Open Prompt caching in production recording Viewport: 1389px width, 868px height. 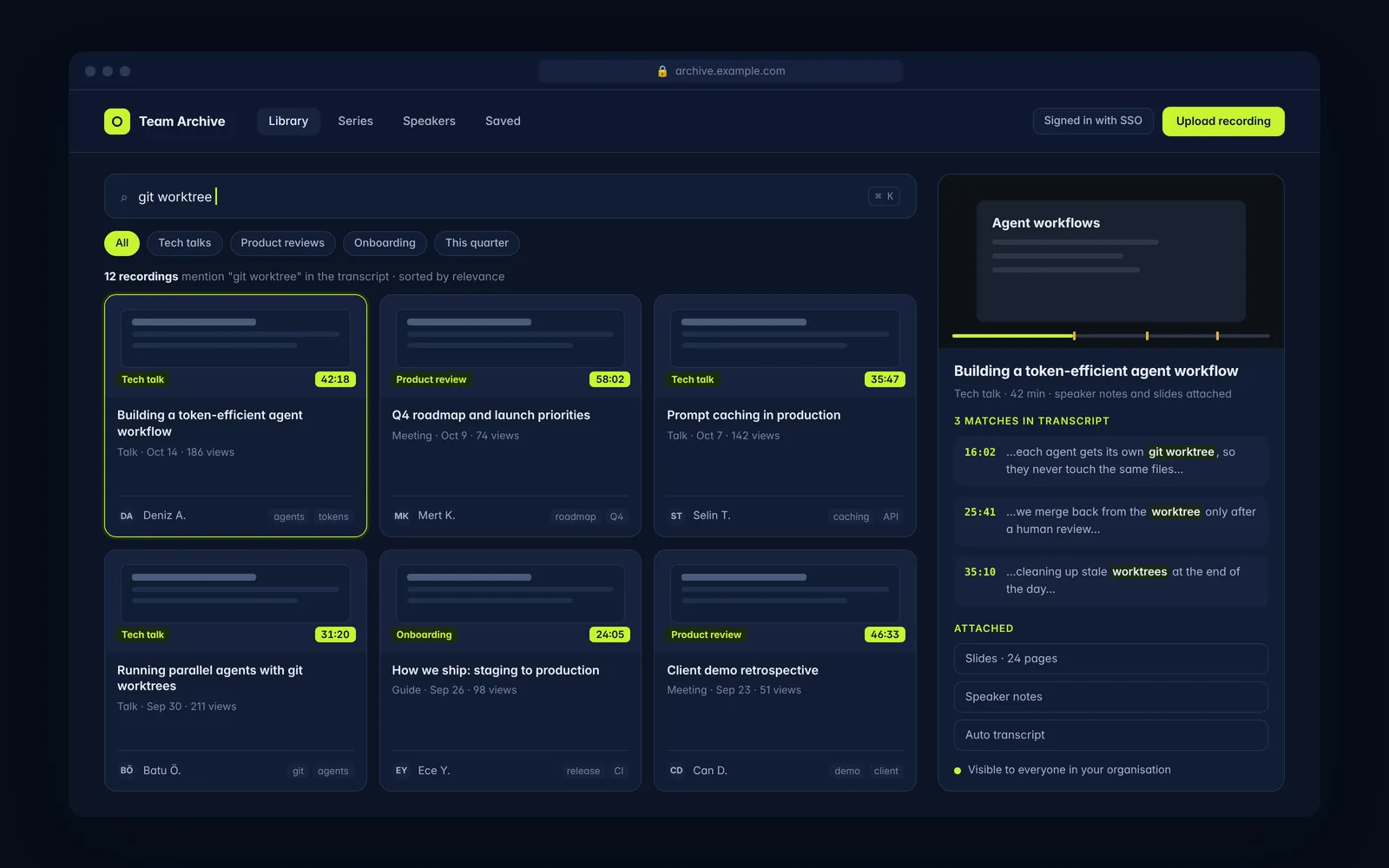coord(785,416)
